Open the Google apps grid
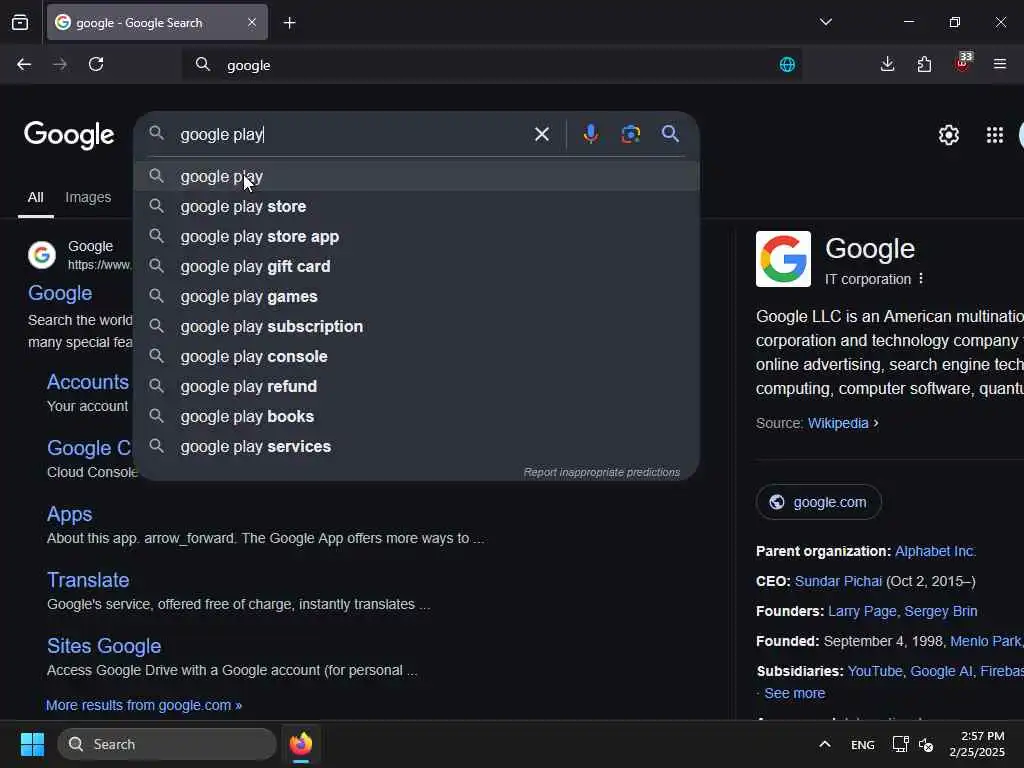Viewport: 1024px width, 768px height. click(x=995, y=135)
